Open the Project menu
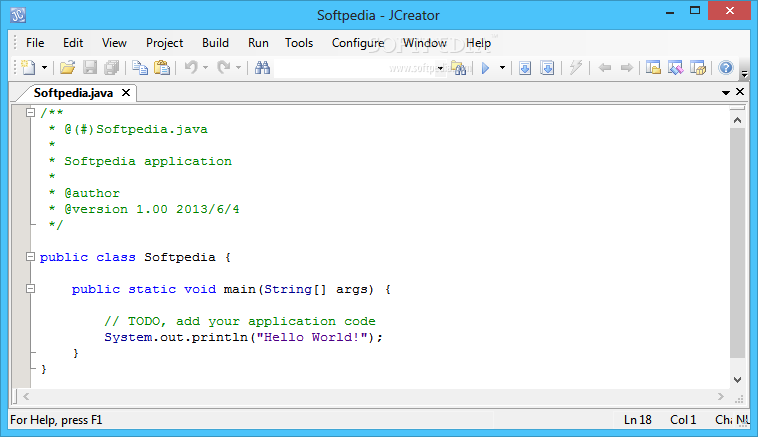This screenshot has width=758, height=437. (164, 43)
